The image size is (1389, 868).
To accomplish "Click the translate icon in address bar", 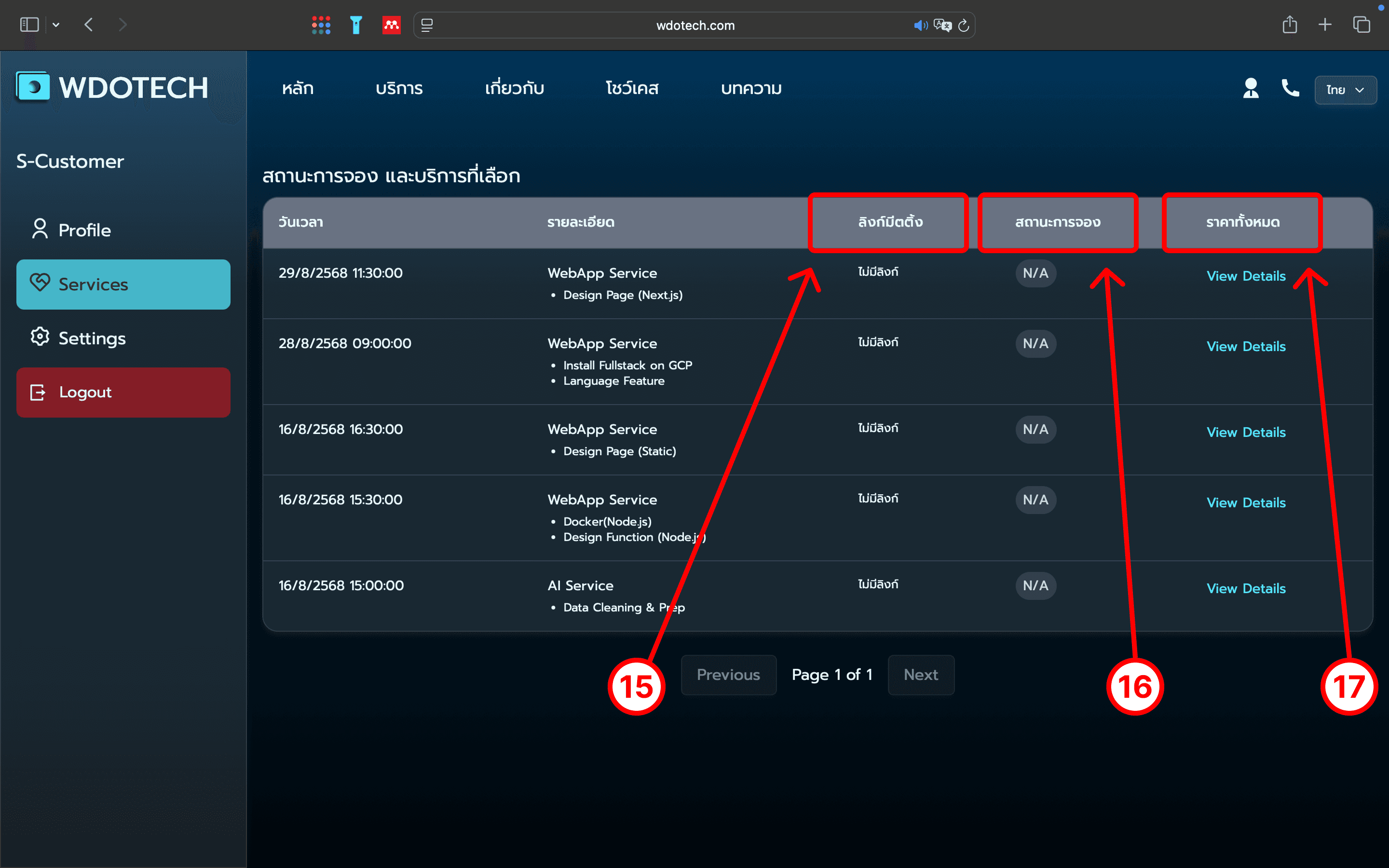I will click(x=942, y=25).
